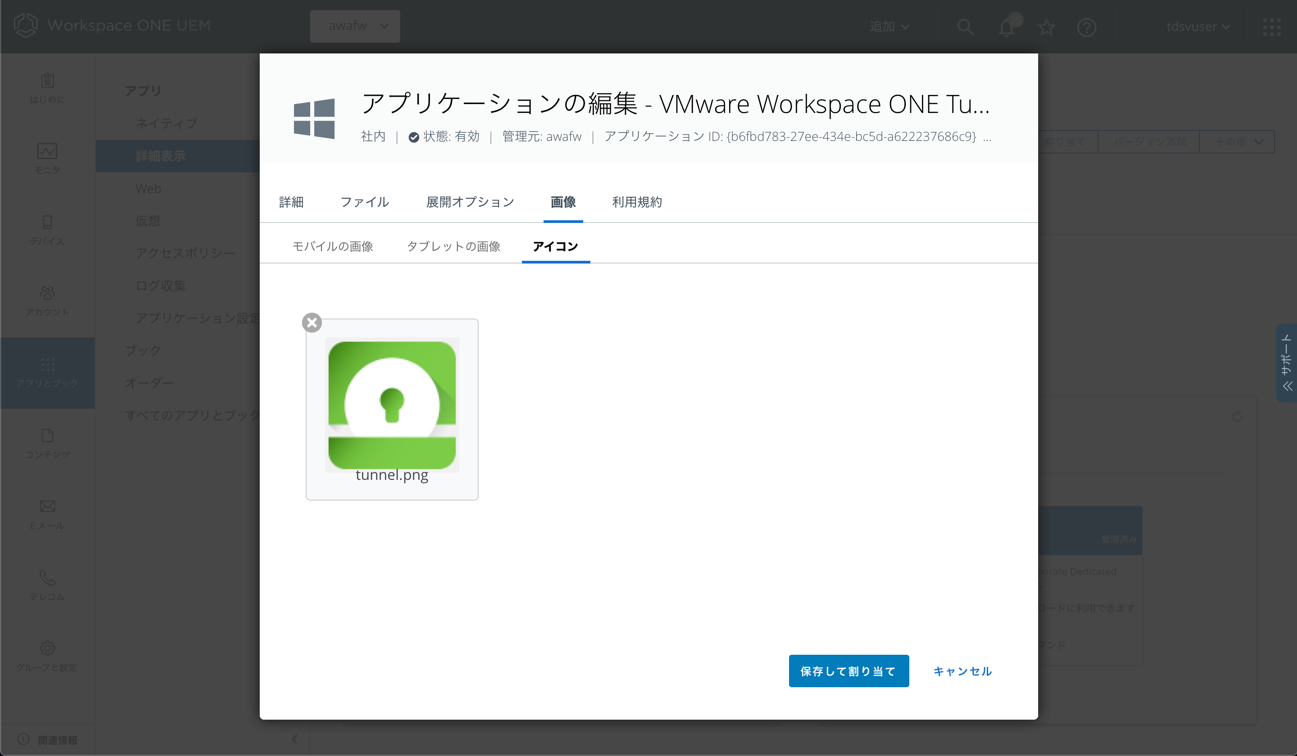Open the その他 dropdown behind the dialog
This screenshot has width=1297, height=756.
1238,142
